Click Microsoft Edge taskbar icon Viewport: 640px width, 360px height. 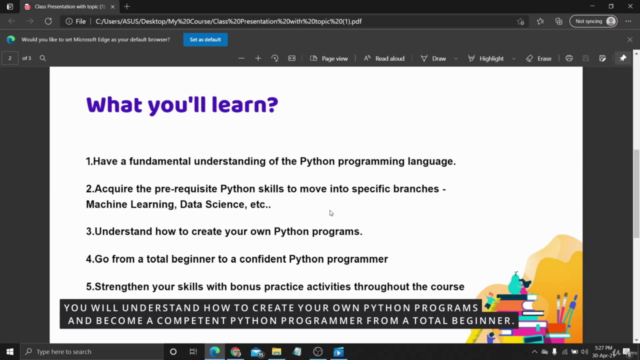point(215,351)
